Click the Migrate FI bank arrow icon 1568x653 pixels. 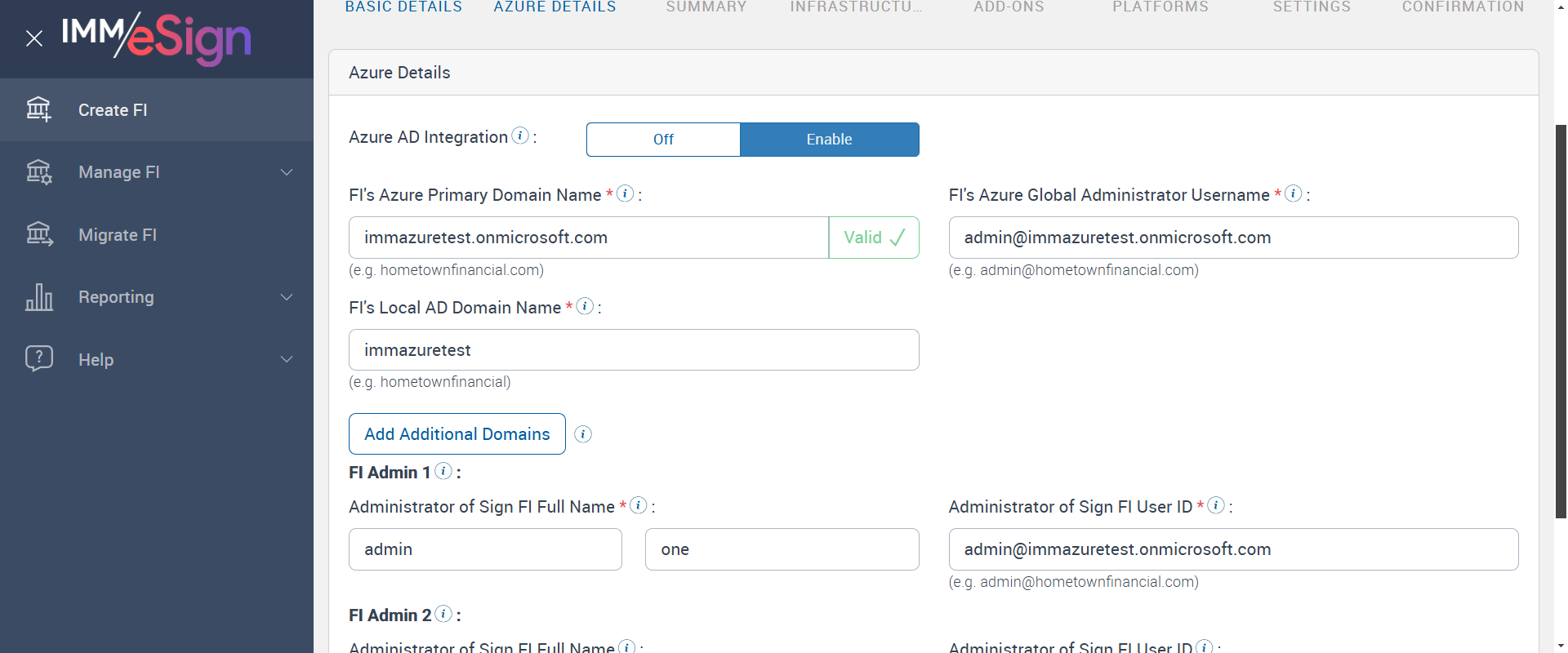(x=38, y=235)
